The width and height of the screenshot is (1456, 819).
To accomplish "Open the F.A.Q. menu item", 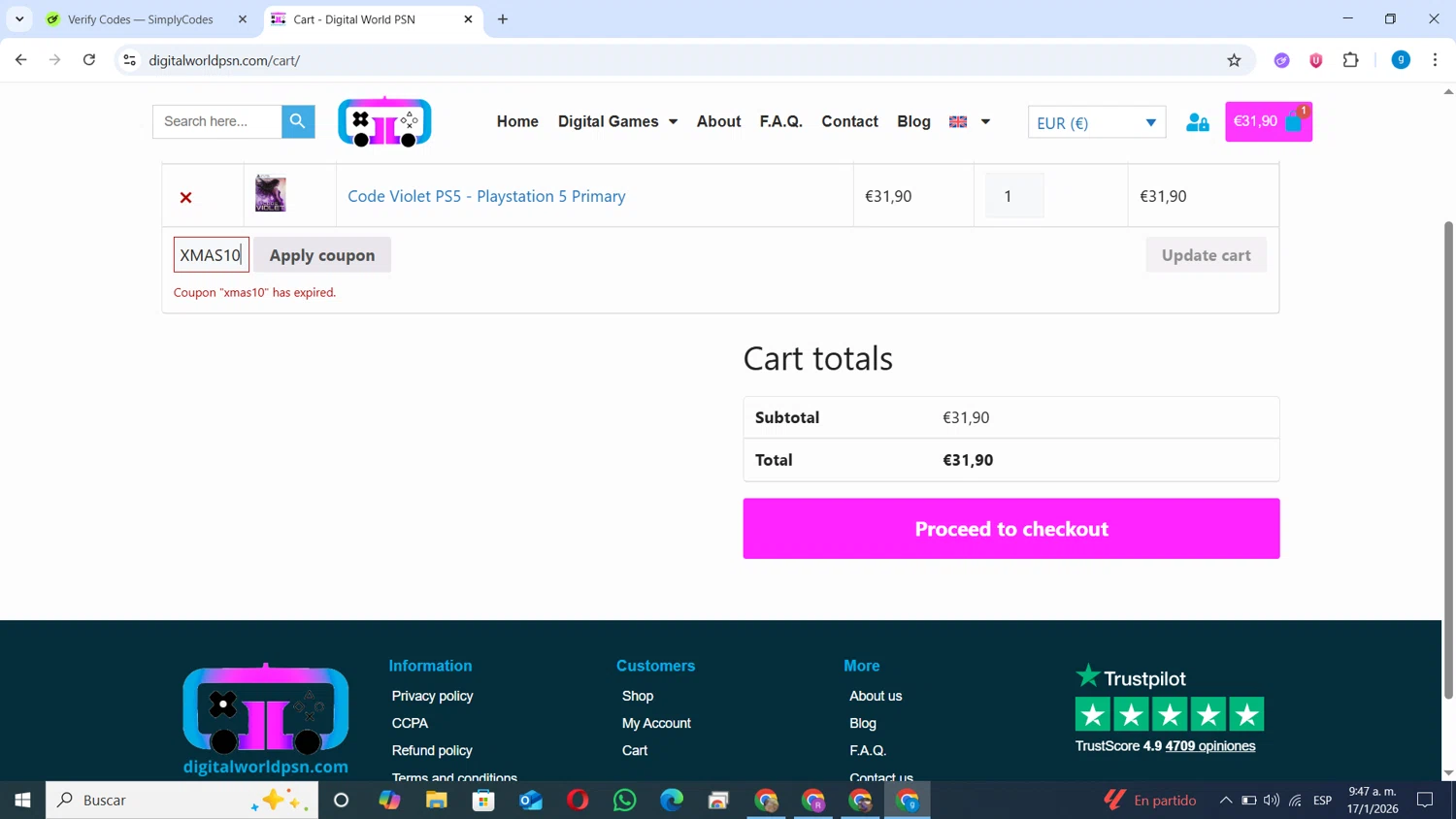I will point(780,121).
